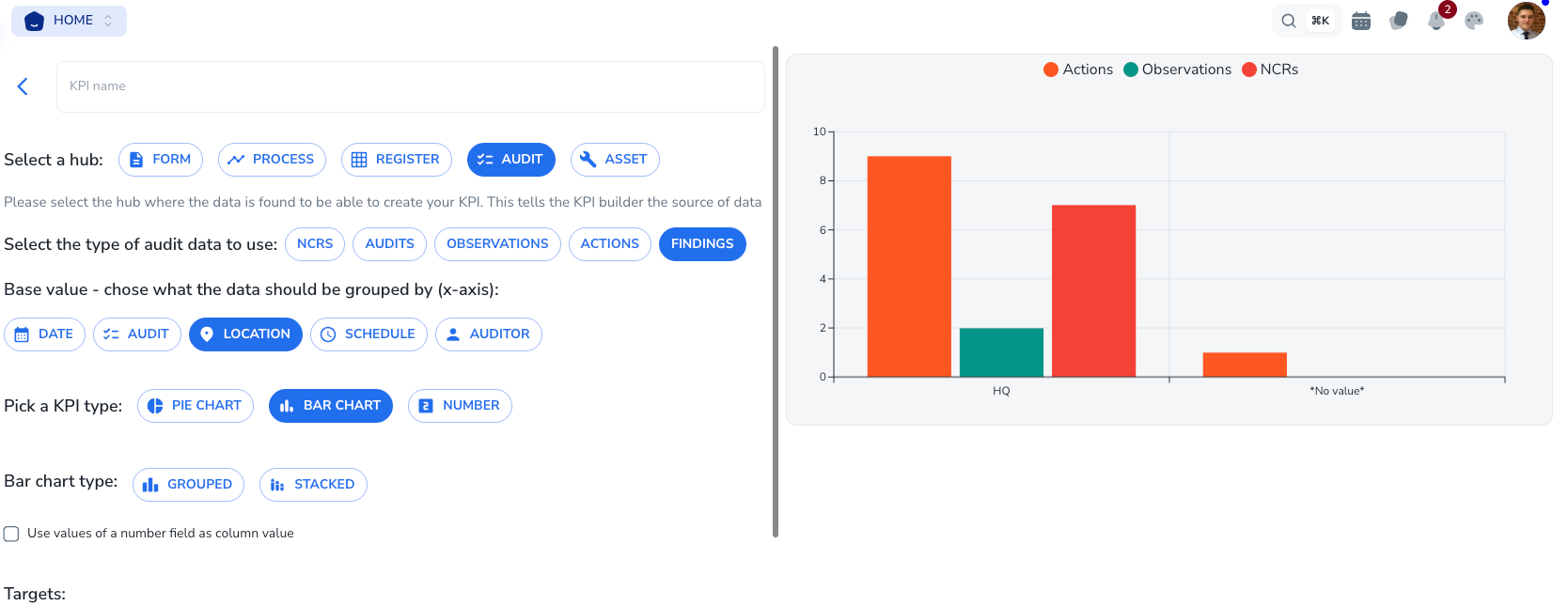Open the chat messages icon
This screenshot has height=606, width=1568.
coord(1399,21)
